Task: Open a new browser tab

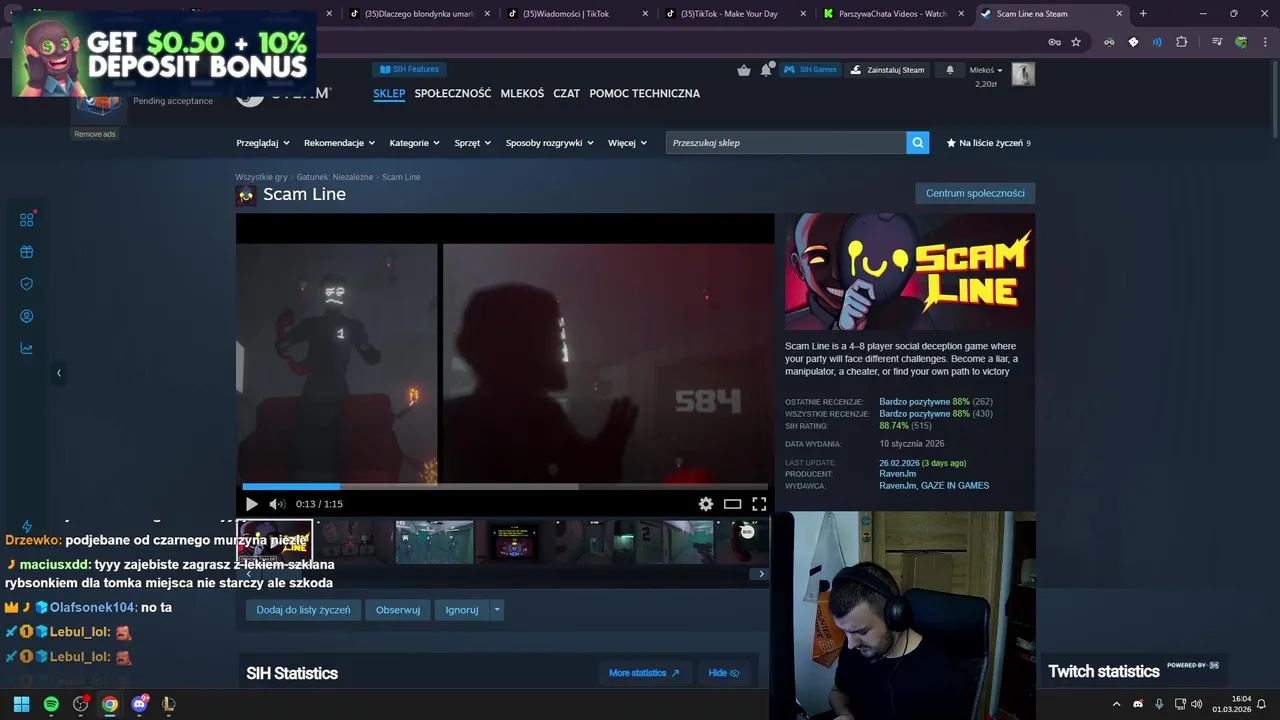Action: pyautogui.click(x=1143, y=14)
